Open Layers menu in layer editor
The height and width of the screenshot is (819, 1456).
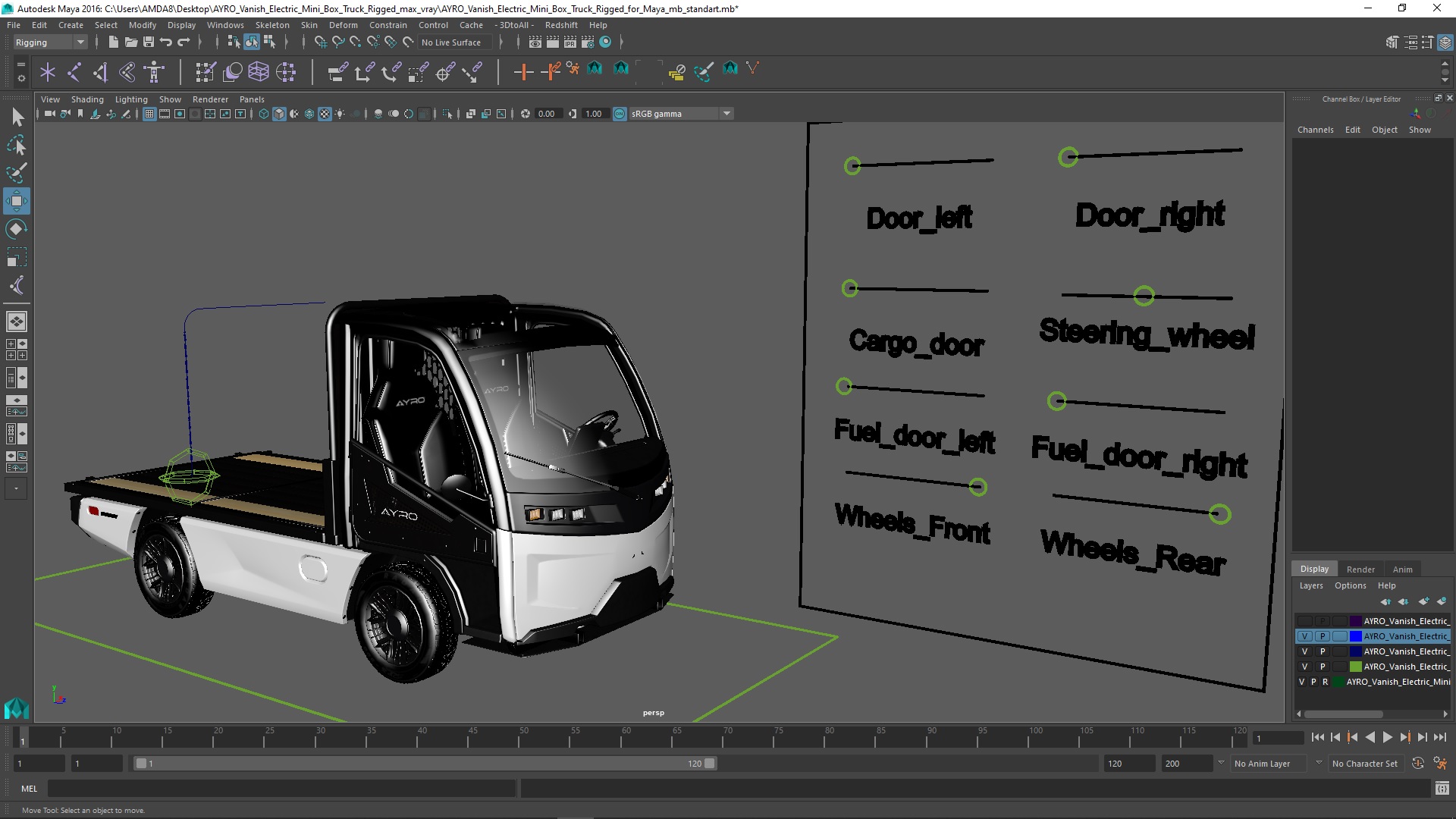pos(1310,585)
